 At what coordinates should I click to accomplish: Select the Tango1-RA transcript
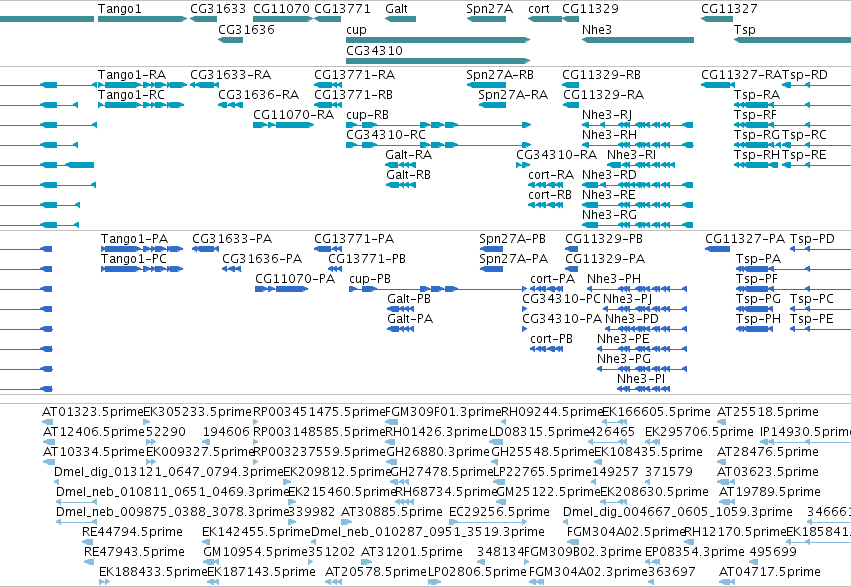(142, 85)
